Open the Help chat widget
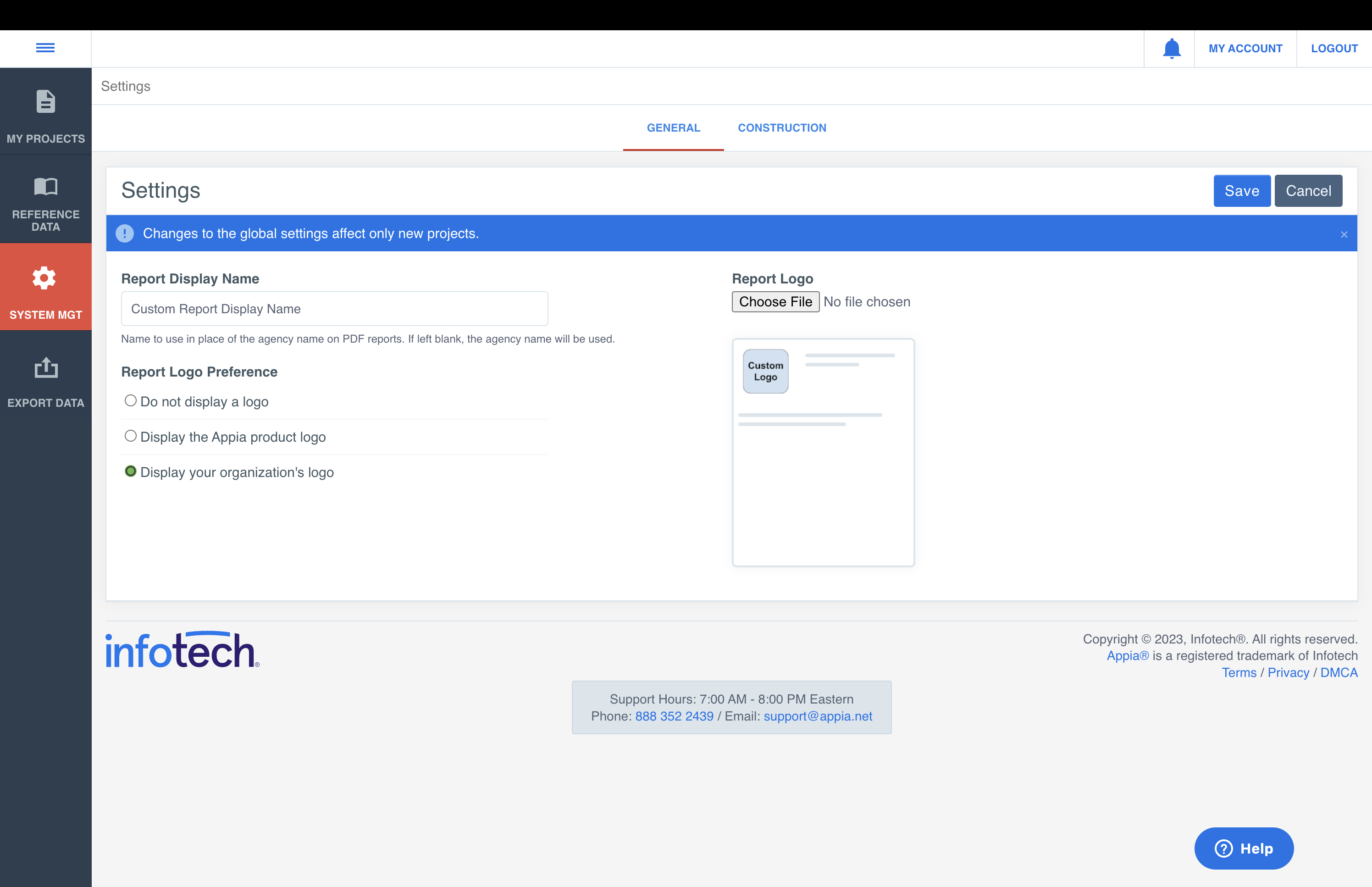Screen dimensions: 1372x887 click(1244, 848)
